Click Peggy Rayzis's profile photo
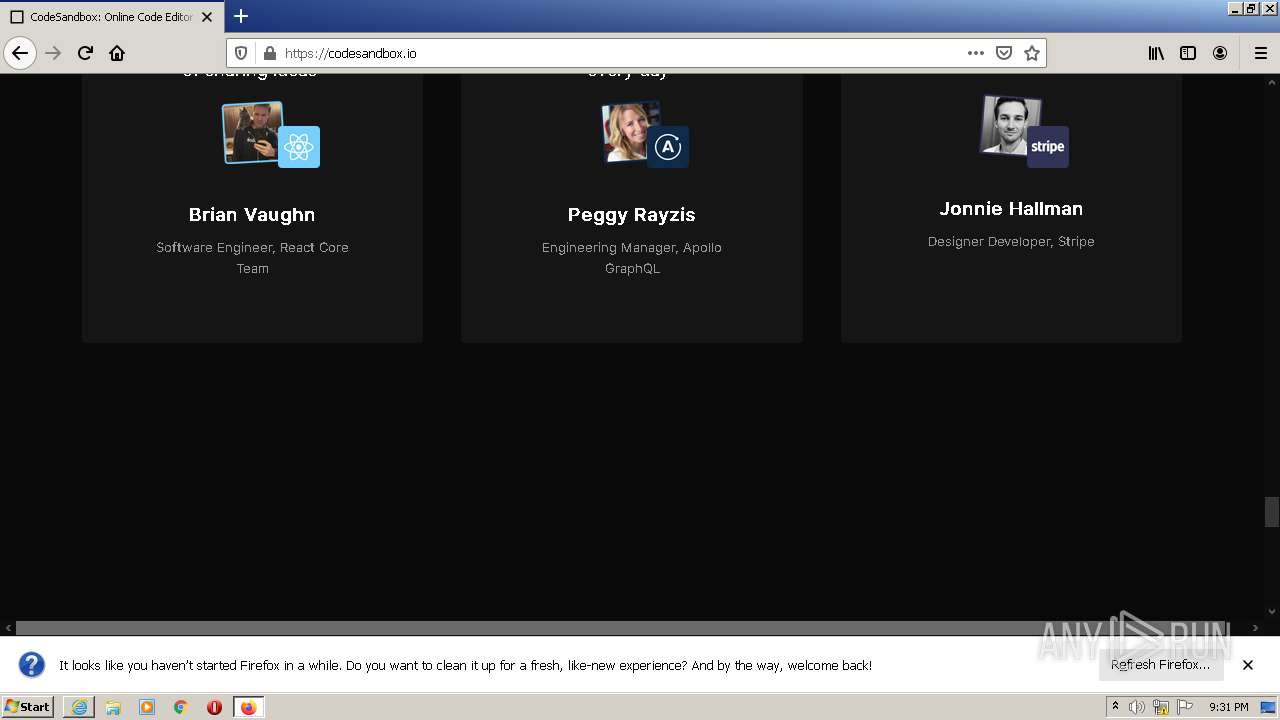The width and height of the screenshot is (1280, 720). tap(630, 132)
